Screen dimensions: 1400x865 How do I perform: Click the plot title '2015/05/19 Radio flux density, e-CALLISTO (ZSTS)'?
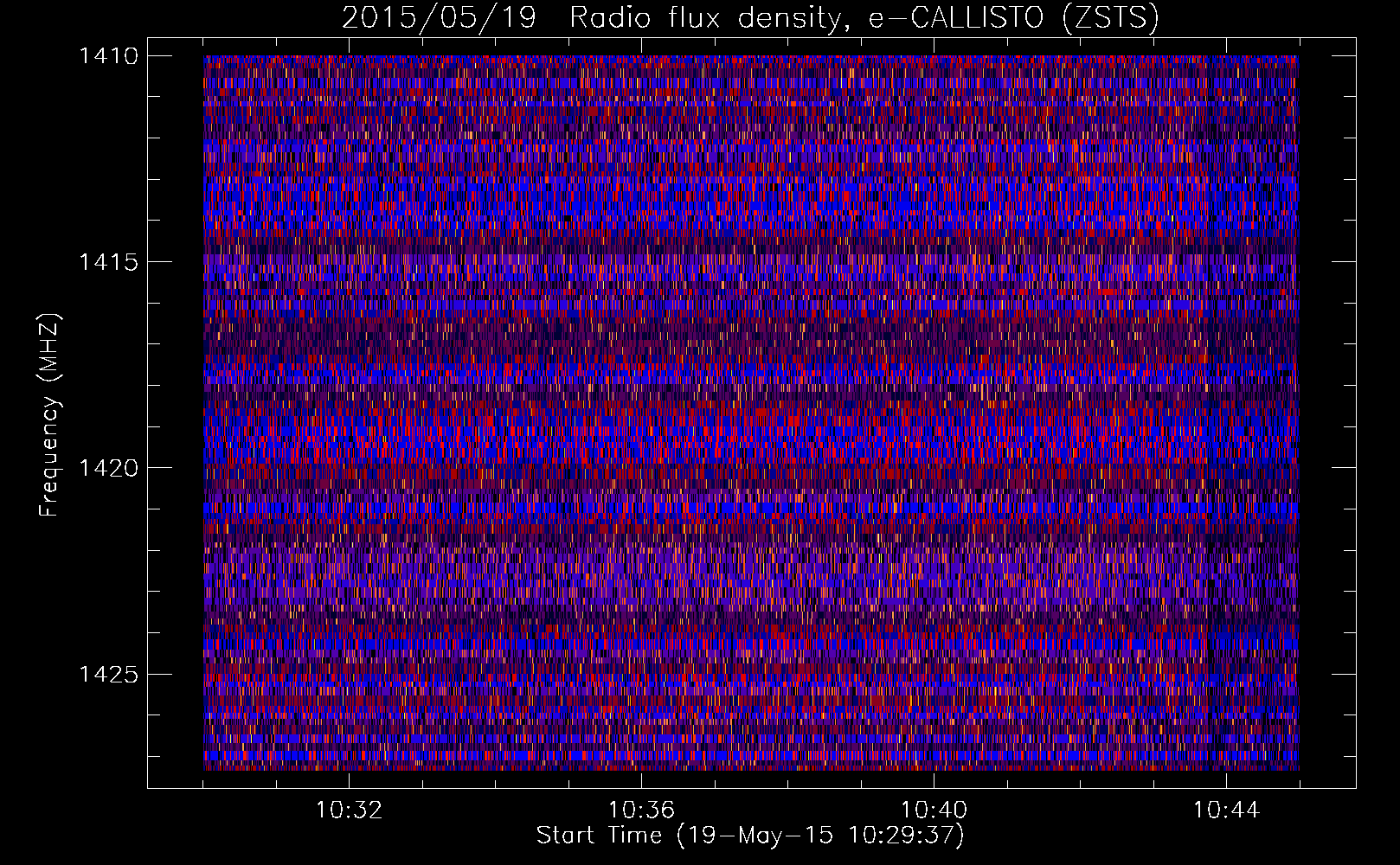point(750,18)
